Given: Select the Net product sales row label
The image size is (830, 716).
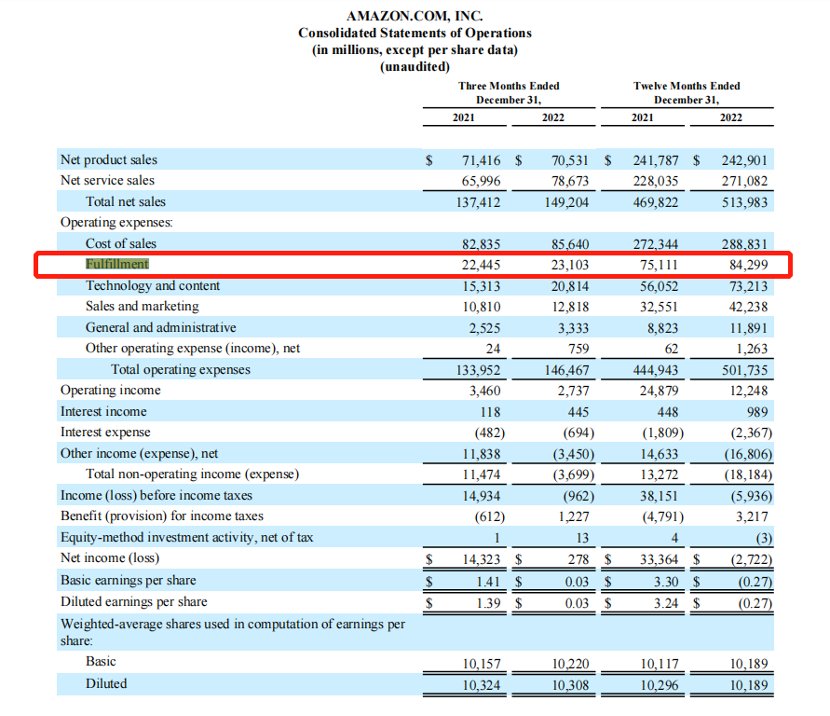Looking at the screenshot, I should click(x=109, y=160).
